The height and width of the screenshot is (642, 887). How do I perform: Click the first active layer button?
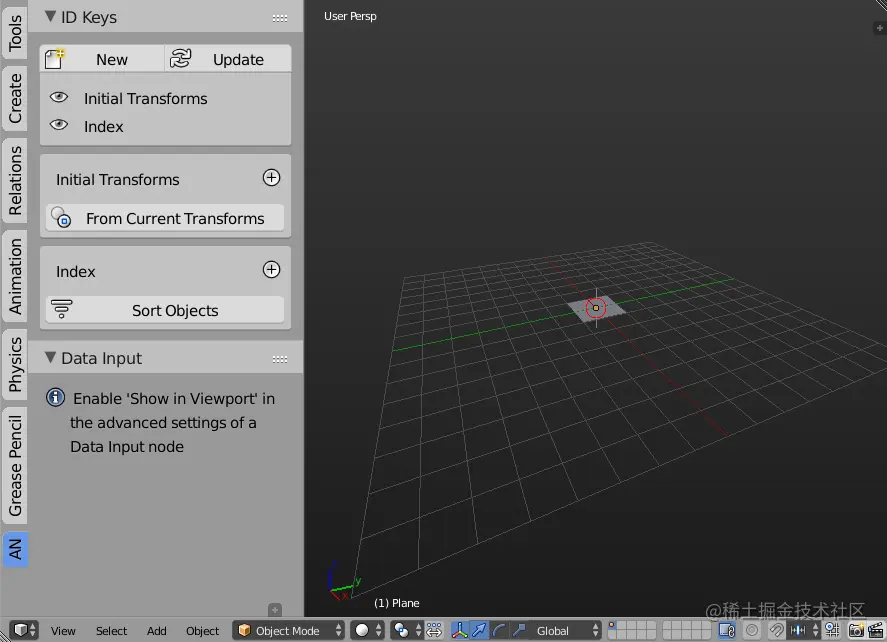click(x=612, y=625)
